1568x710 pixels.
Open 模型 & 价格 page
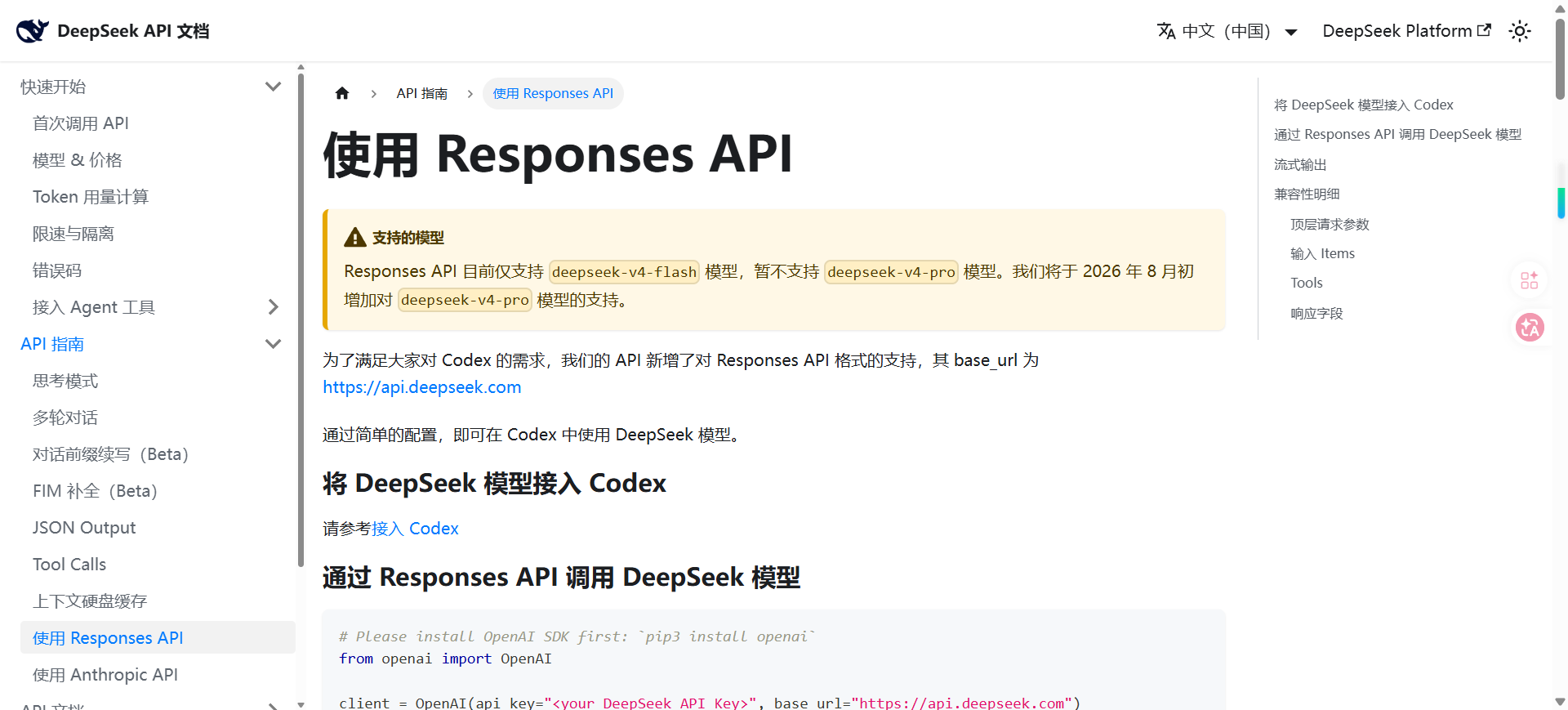(x=78, y=160)
